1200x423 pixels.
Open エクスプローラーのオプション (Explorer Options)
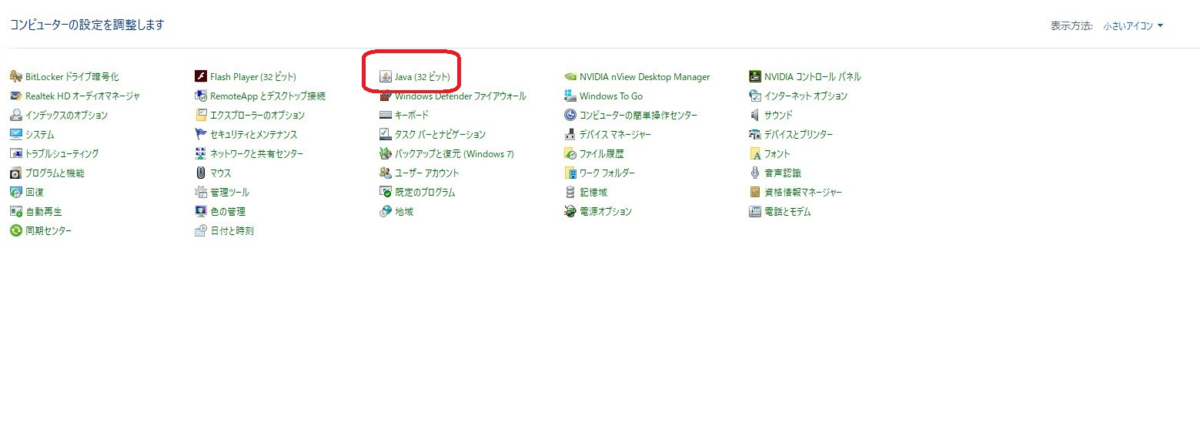point(250,115)
